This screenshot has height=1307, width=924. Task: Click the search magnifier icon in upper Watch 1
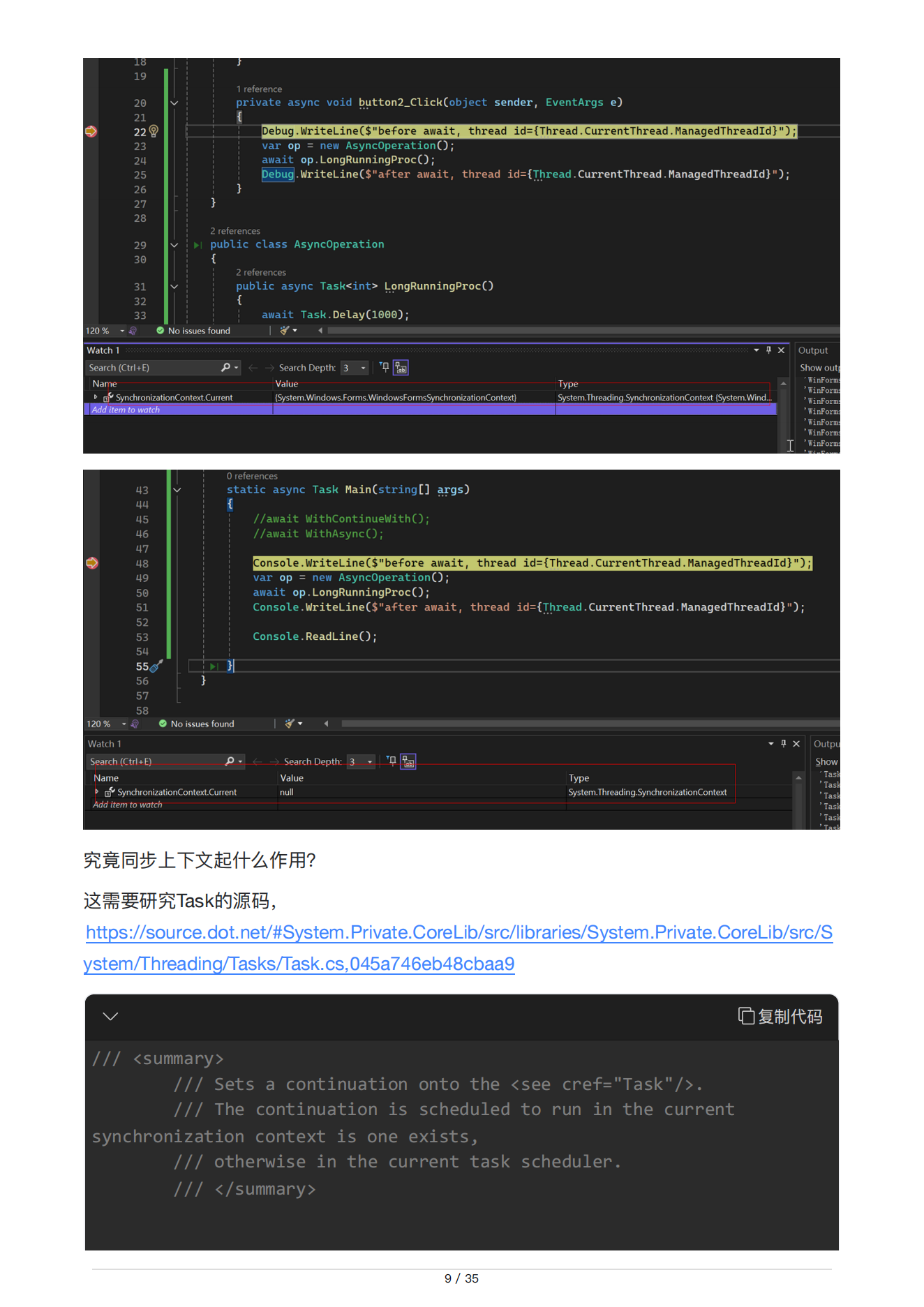point(225,368)
